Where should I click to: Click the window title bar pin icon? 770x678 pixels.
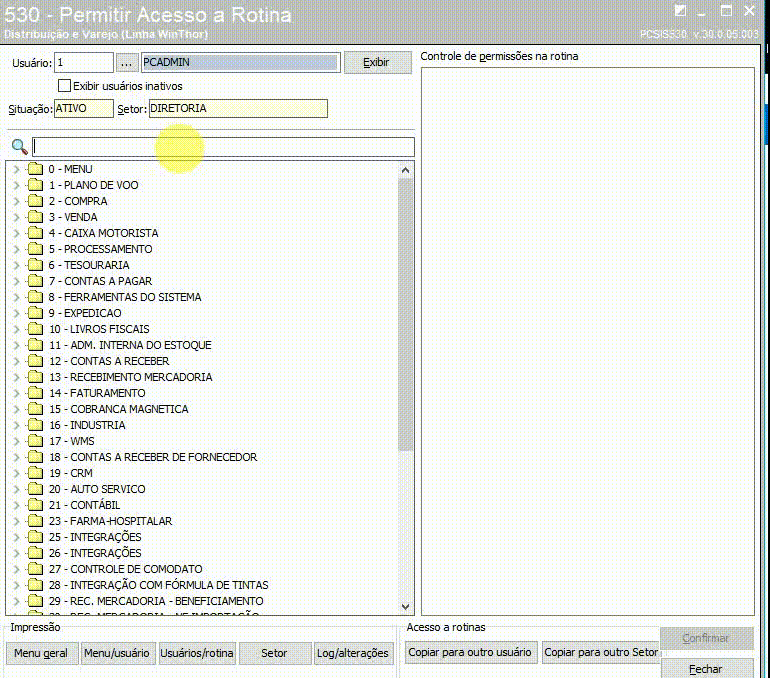point(680,11)
